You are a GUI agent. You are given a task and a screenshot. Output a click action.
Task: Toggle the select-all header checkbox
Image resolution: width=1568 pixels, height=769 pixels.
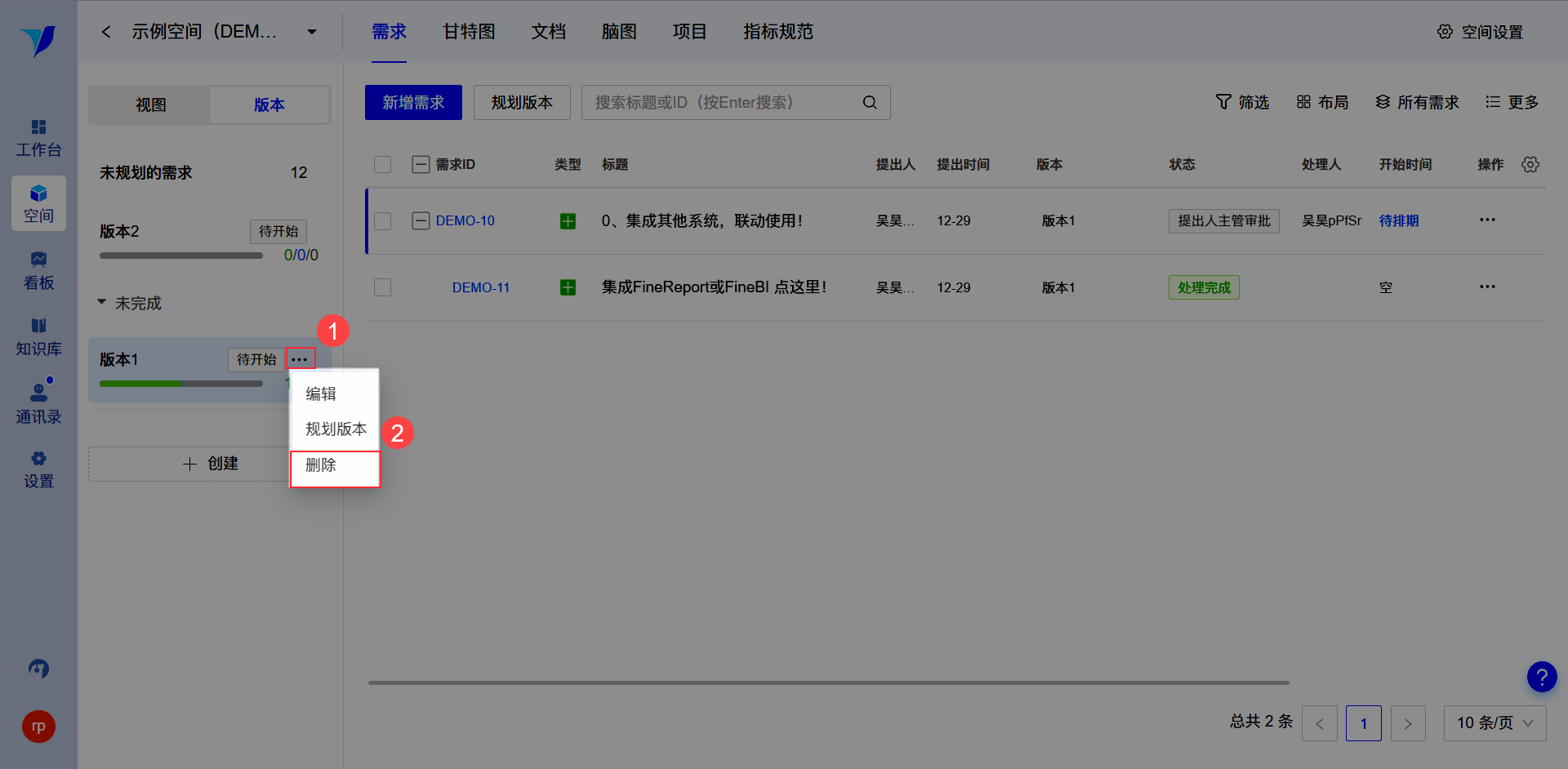[382, 164]
